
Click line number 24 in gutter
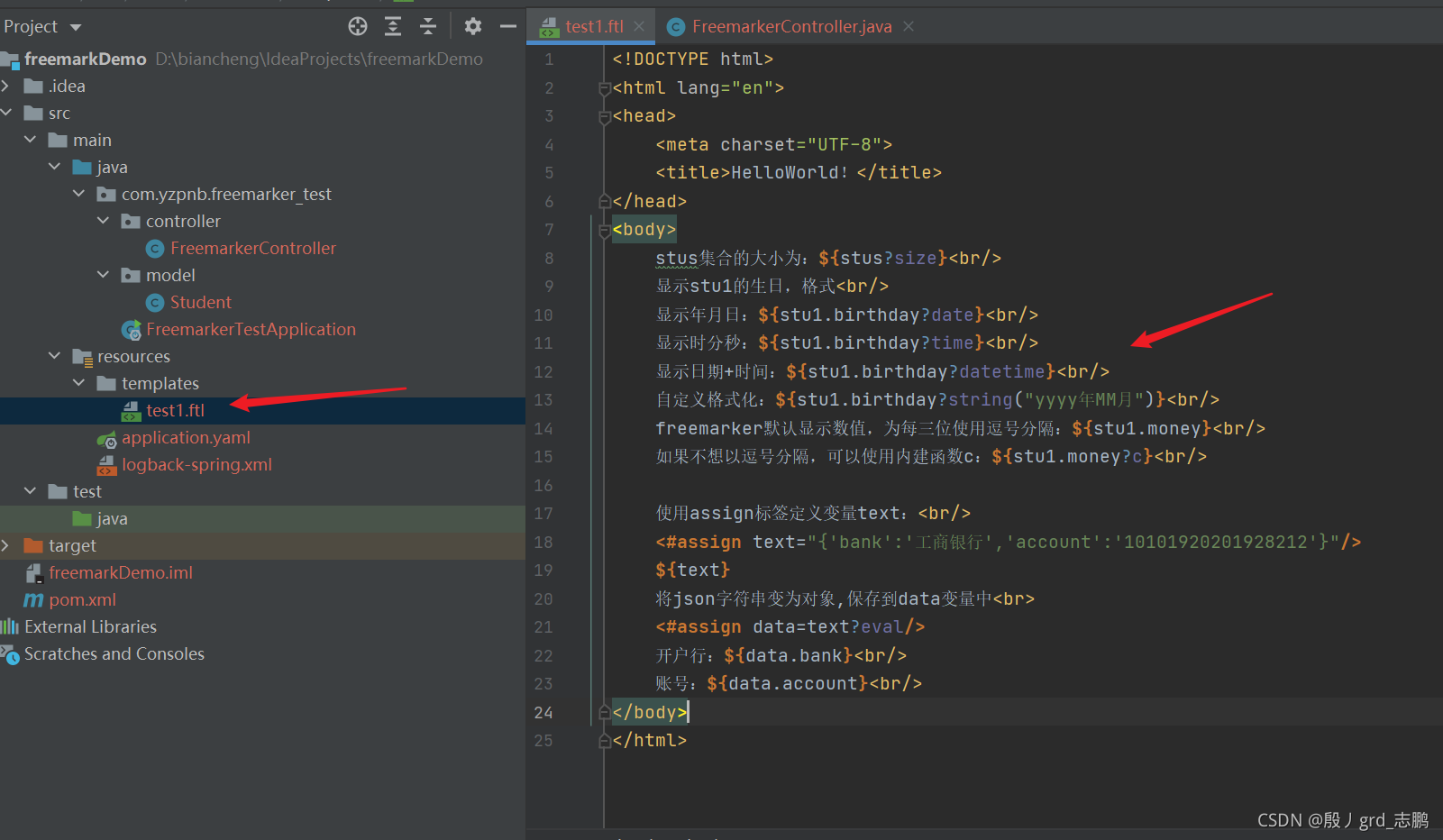point(543,712)
